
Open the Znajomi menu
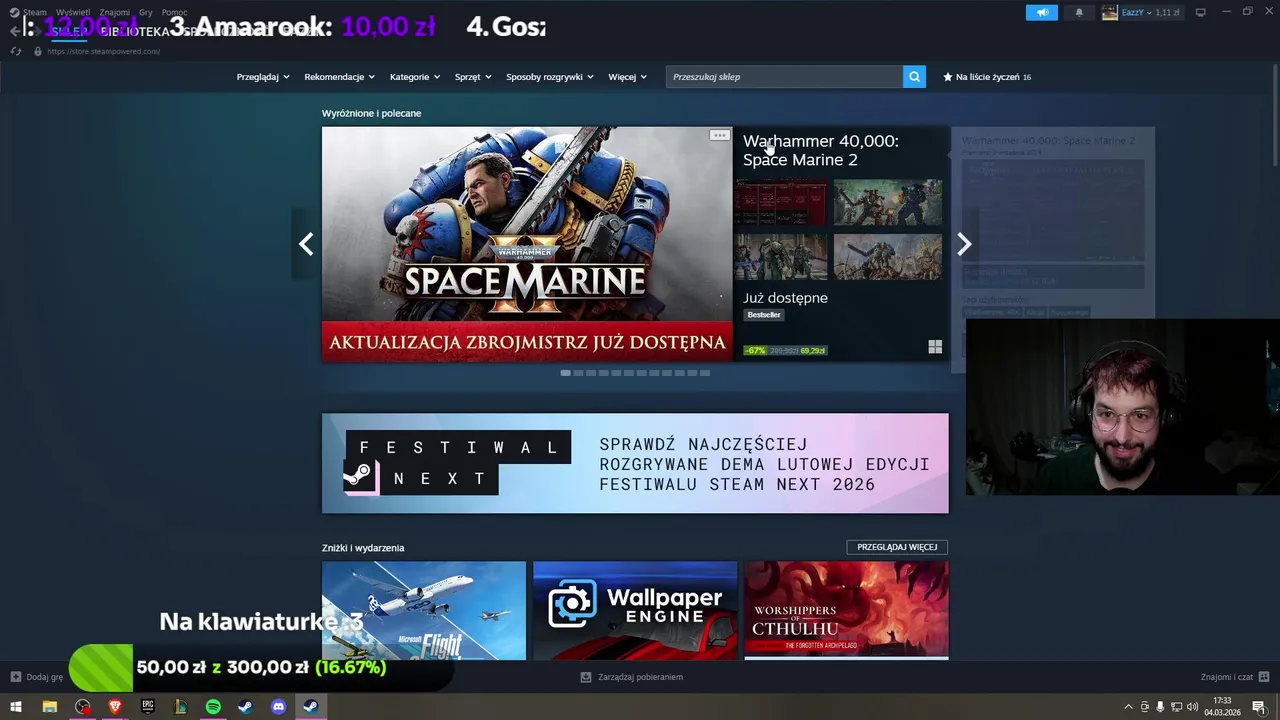coord(114,12)
